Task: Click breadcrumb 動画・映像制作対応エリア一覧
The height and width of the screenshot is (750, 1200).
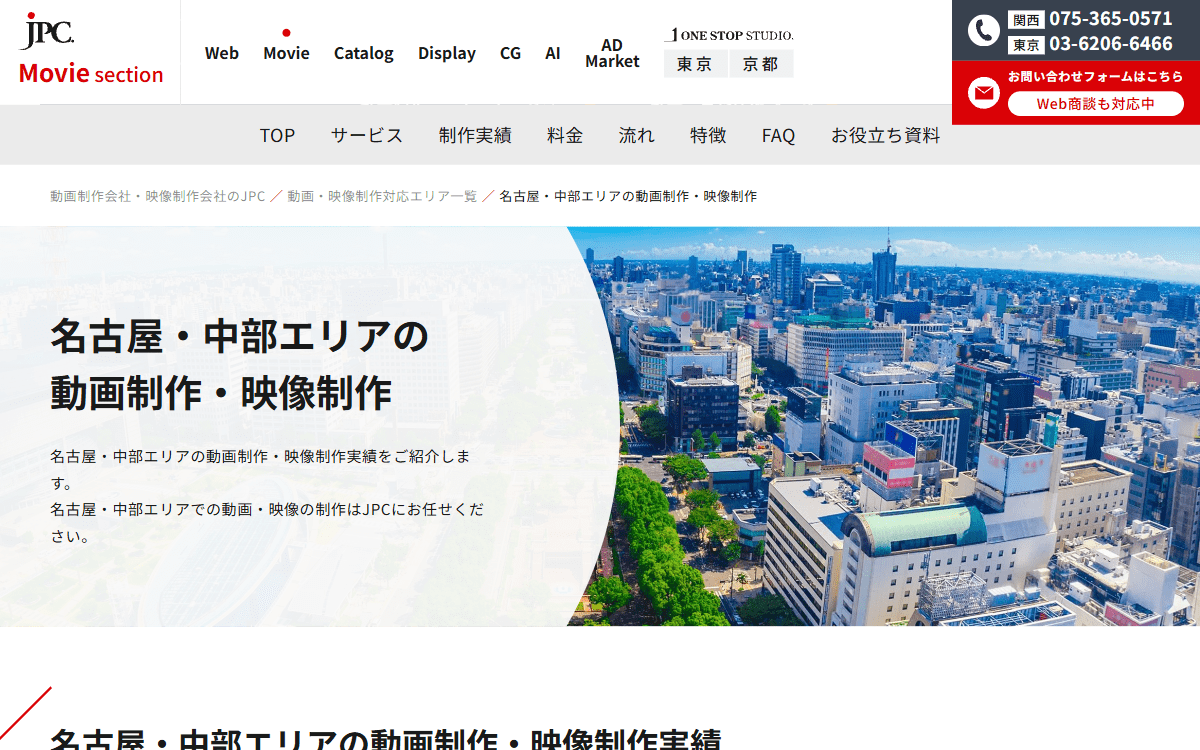Action: click(383, 196)
